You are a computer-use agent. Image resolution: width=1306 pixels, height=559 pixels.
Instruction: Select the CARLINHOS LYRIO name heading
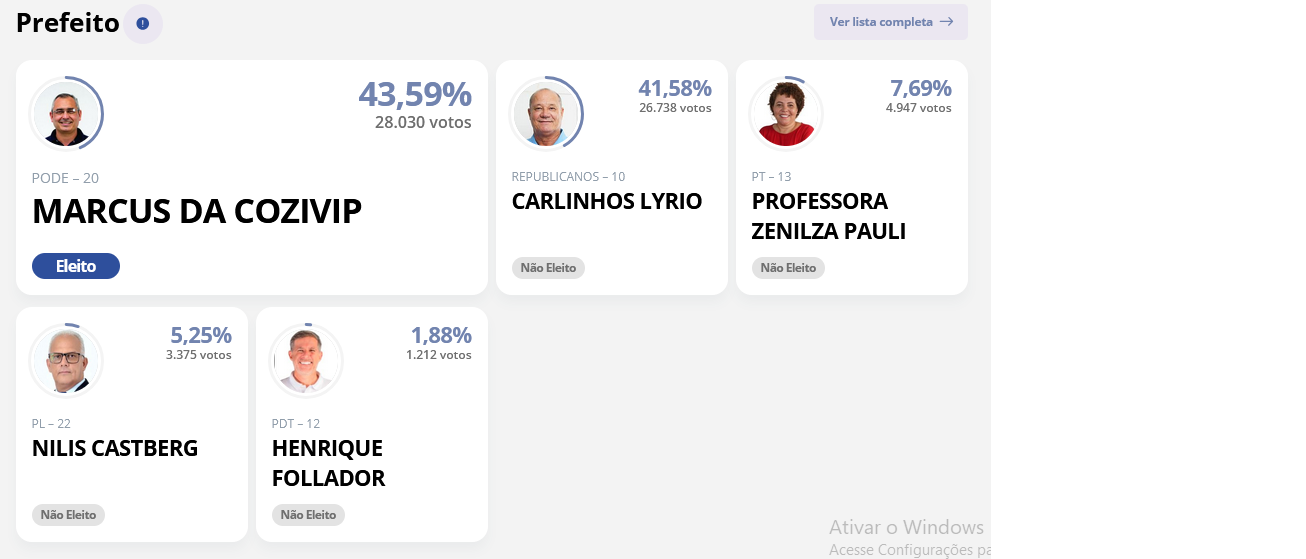[607, 201]
